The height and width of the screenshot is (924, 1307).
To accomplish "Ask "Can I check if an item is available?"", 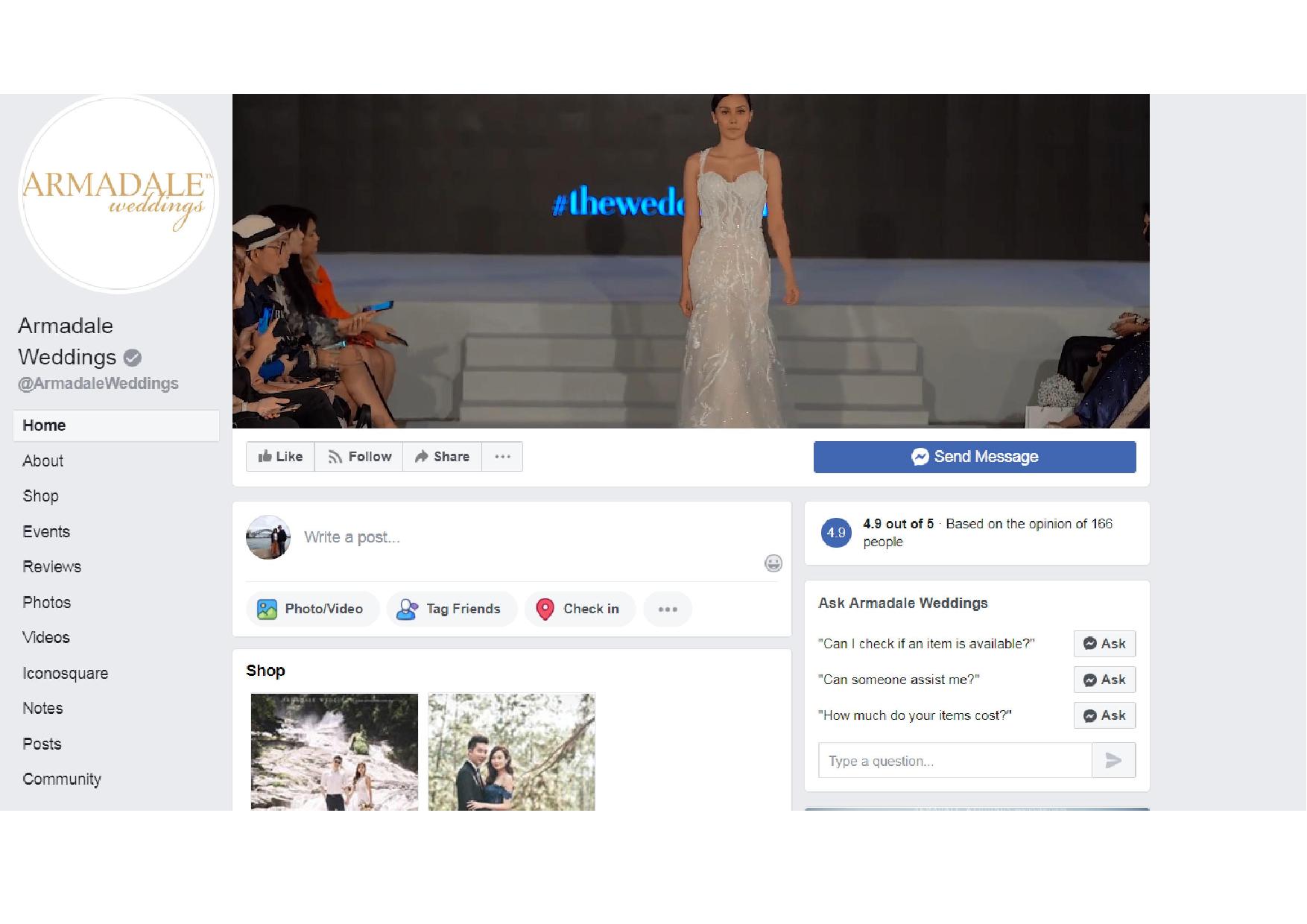I will 1104,644.
